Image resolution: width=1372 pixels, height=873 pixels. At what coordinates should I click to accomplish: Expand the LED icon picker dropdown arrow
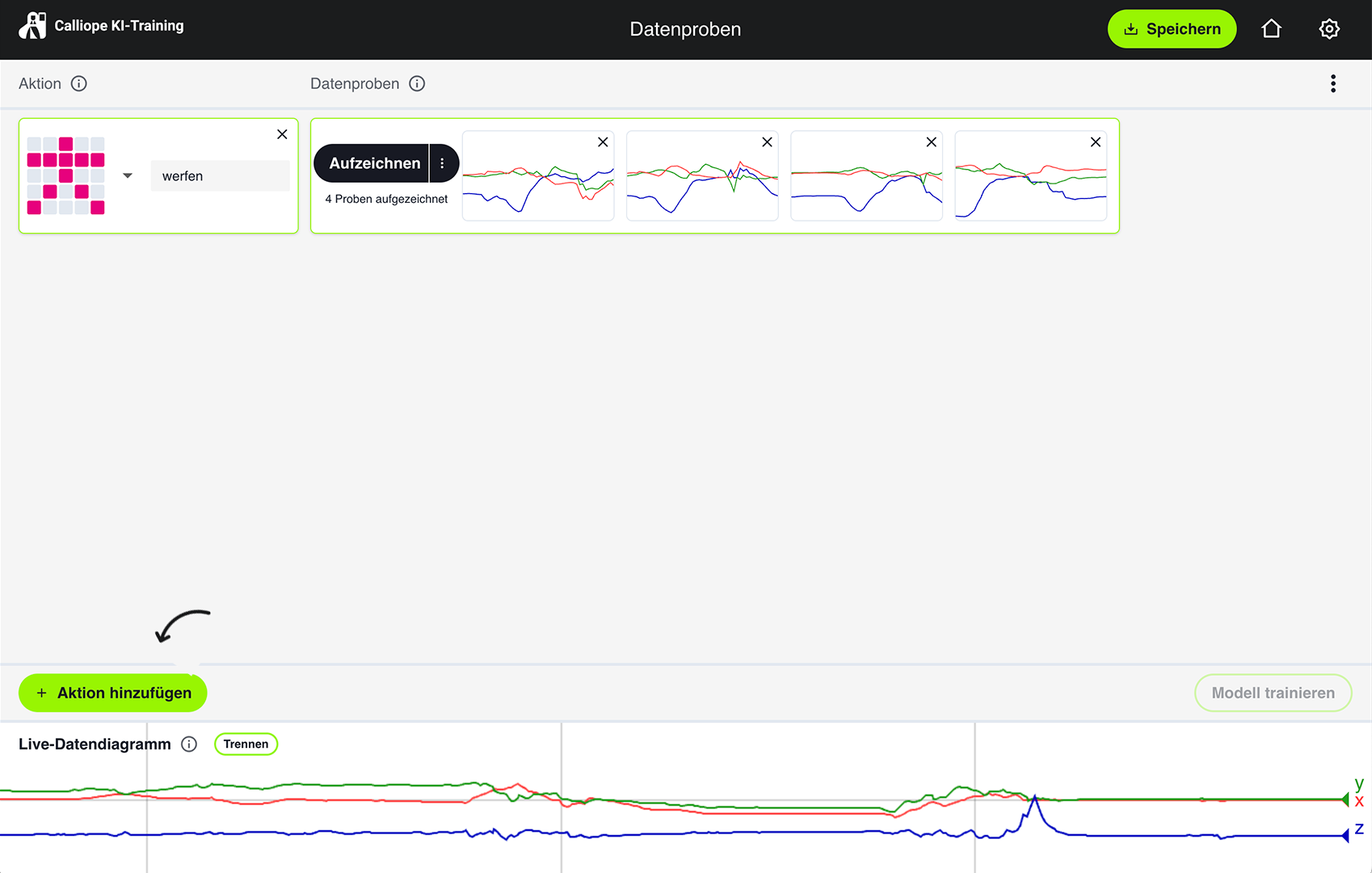(128, 175)
